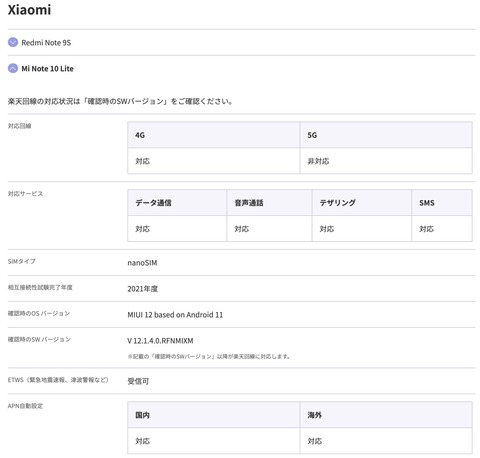480x458 pixels.
Task: Open the Redmi Note 9S section title
Action: pos(46,43)
